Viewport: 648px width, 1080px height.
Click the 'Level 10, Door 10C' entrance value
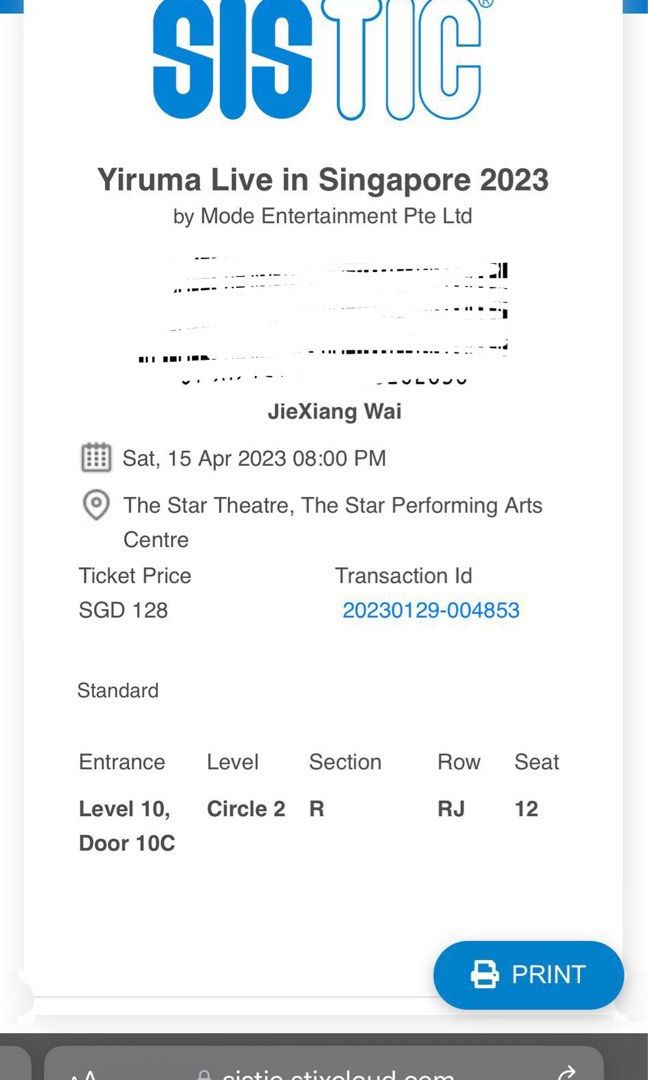pyautogui.click(x=127, y=826)
